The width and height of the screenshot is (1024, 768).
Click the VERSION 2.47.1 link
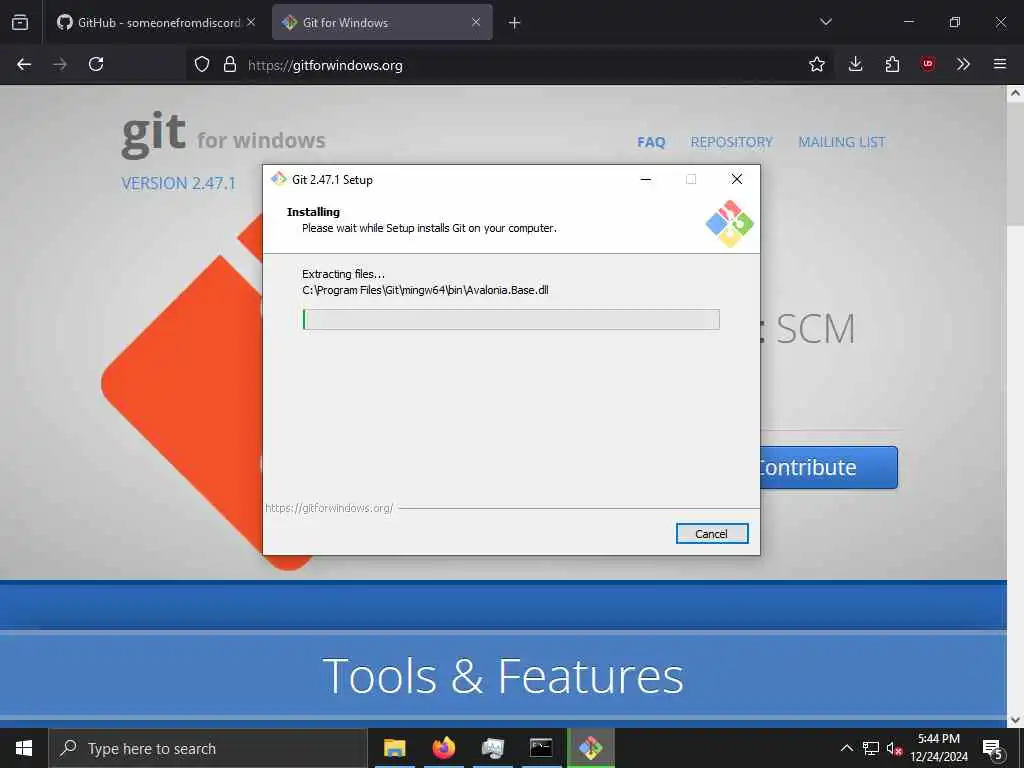[x=178, y=183]
